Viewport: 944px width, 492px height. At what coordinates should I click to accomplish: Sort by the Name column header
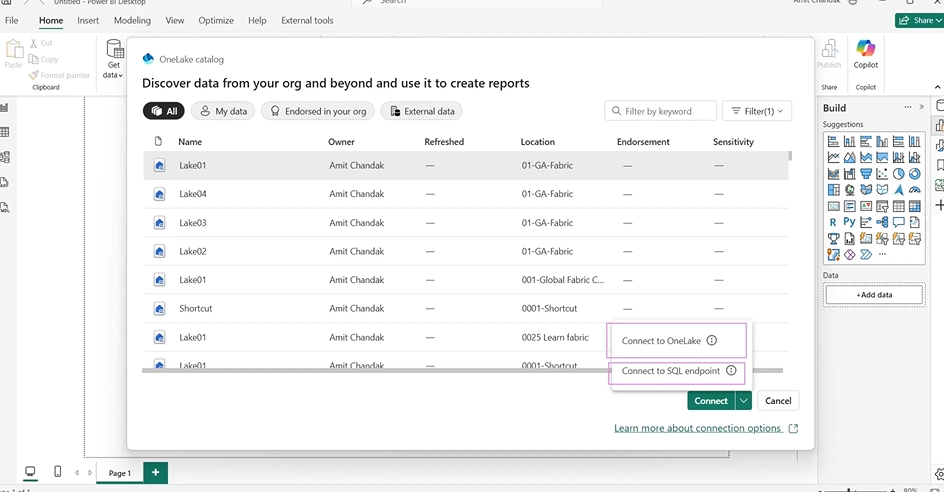pyautogui.click(x=190, y=142)
